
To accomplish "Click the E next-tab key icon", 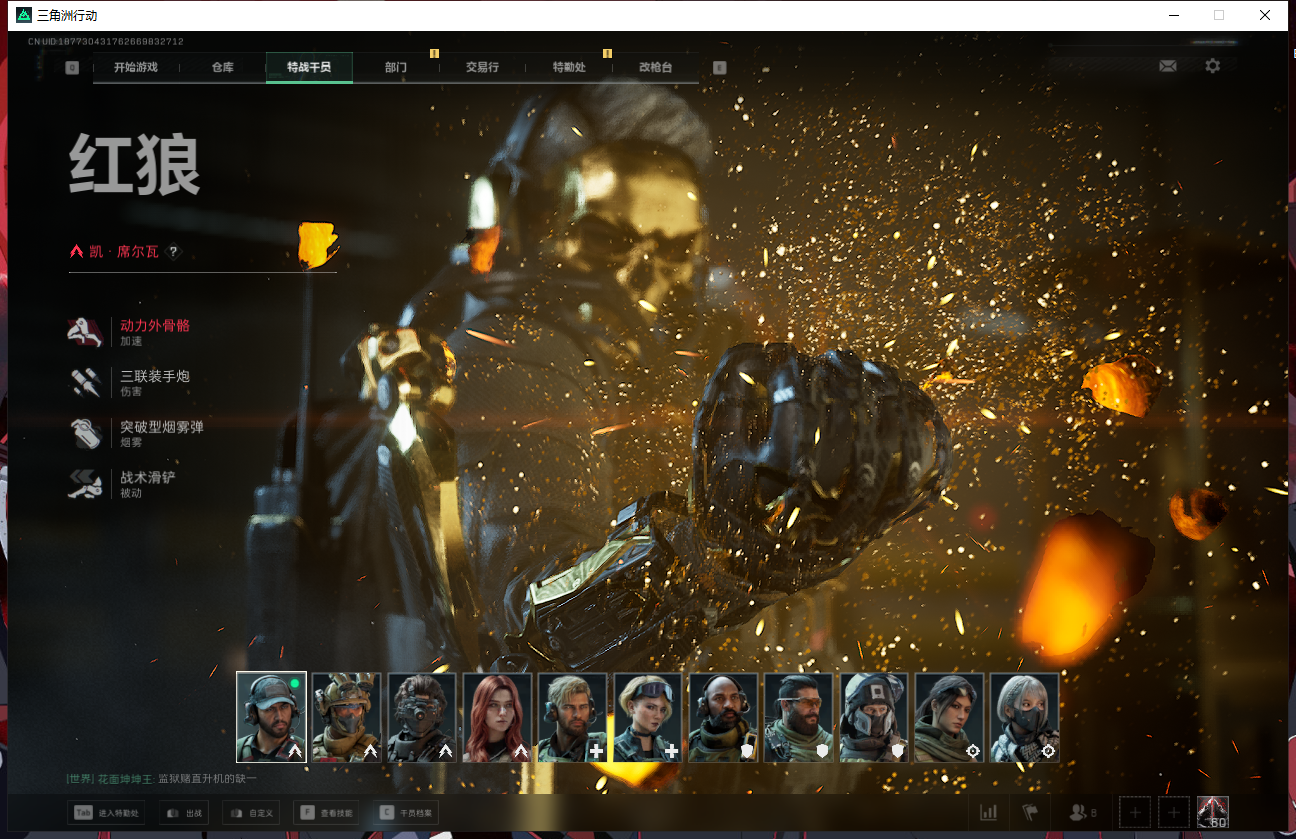I will click(x=719, y=68).
